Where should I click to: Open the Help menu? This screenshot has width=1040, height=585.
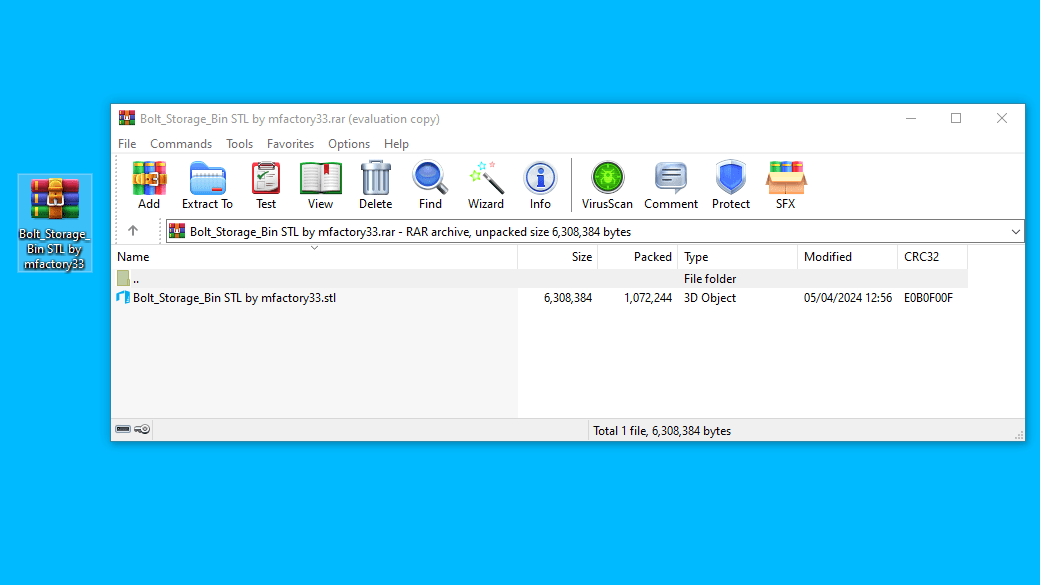(x=396, y=144)
